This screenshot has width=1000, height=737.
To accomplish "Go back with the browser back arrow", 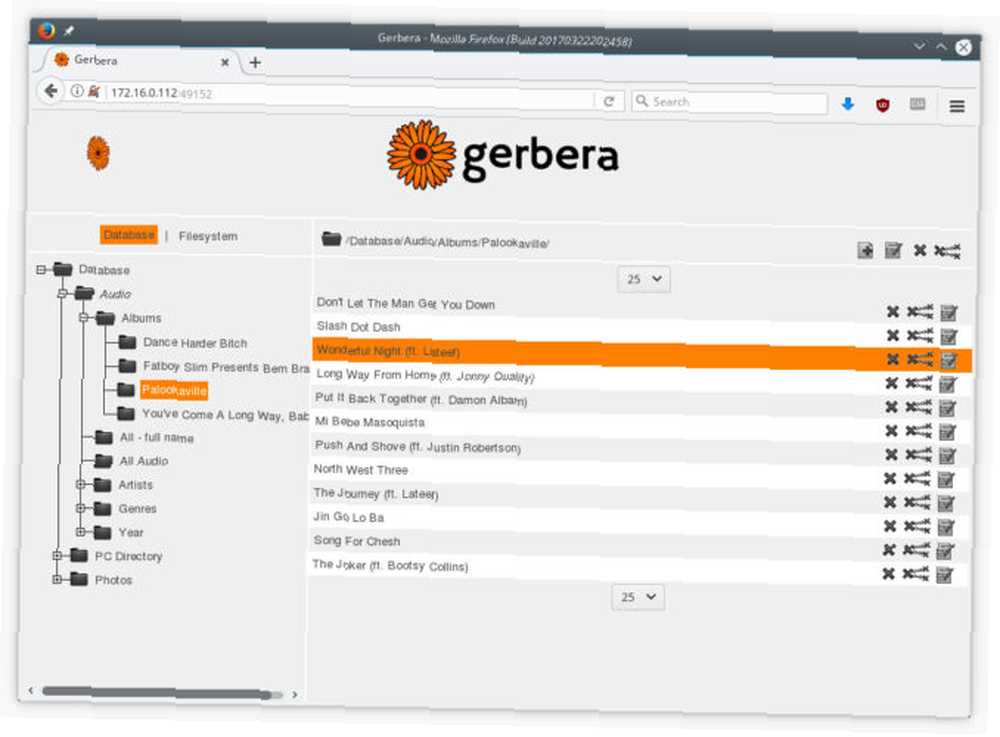I will point(51,91).
